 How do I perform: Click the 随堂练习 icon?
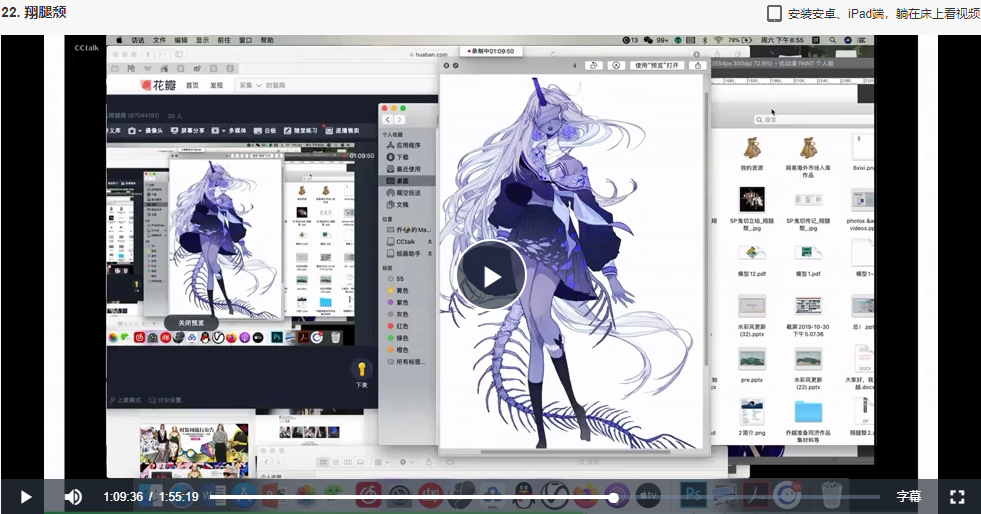click(x=287, y=131)
